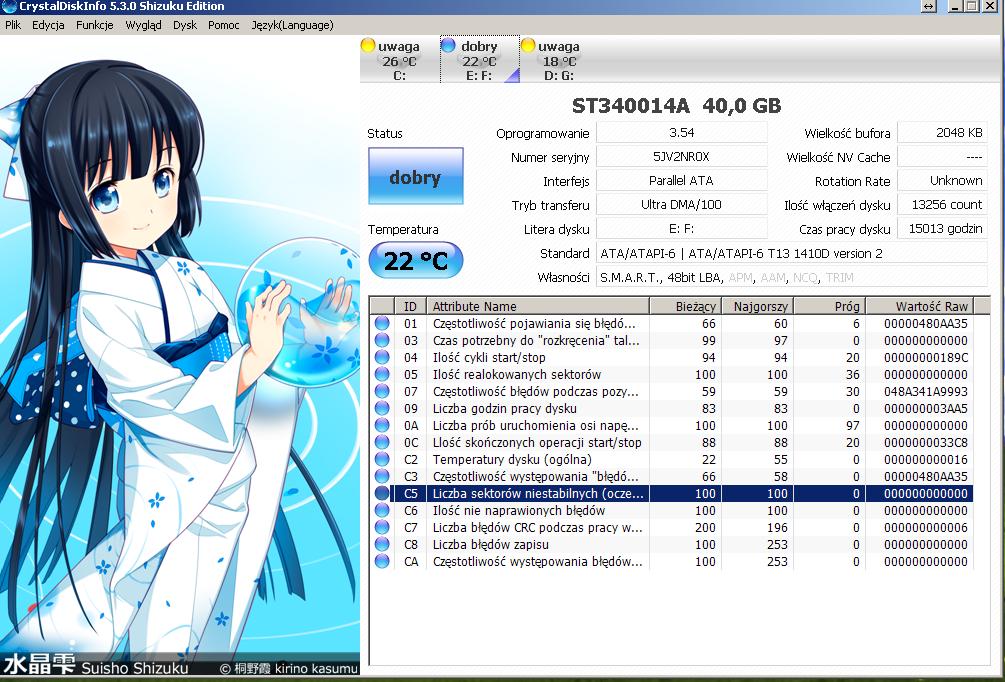1005x682 pixels.
Task: Open the Język(Language) menu
Action: [292, 25]
